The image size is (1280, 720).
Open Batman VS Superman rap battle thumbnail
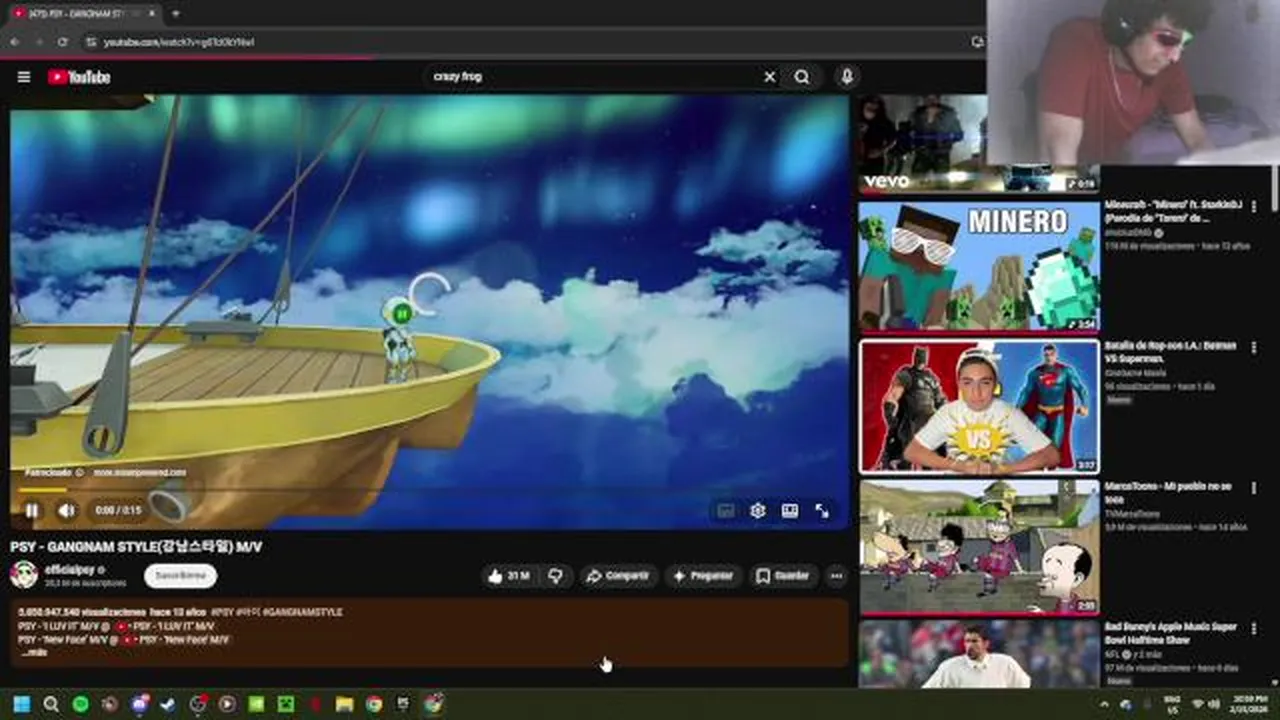(979, 406)
